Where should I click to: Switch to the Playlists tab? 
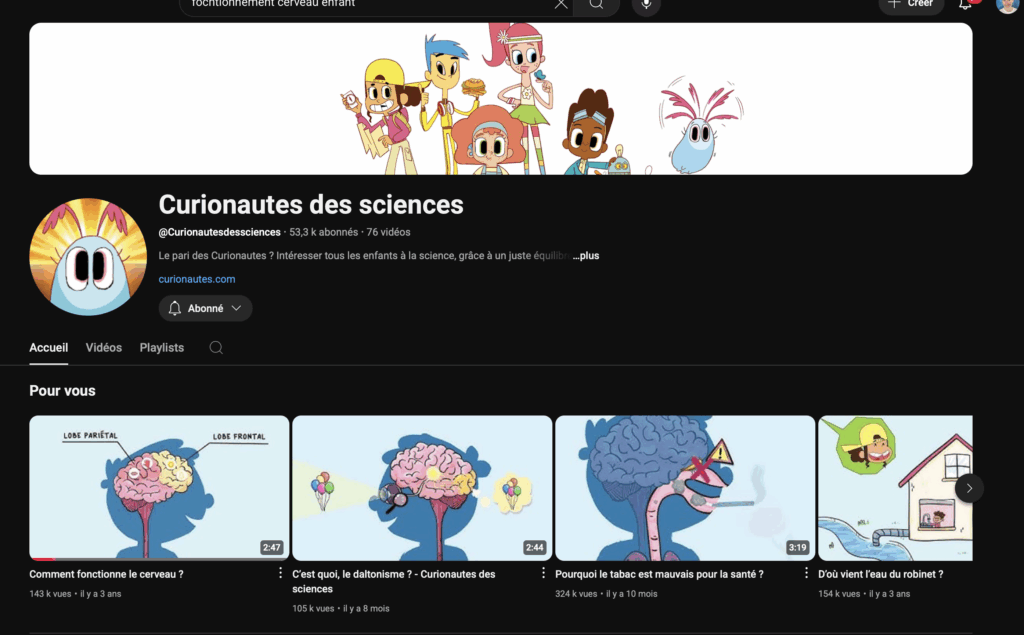[x=162, y=348]
